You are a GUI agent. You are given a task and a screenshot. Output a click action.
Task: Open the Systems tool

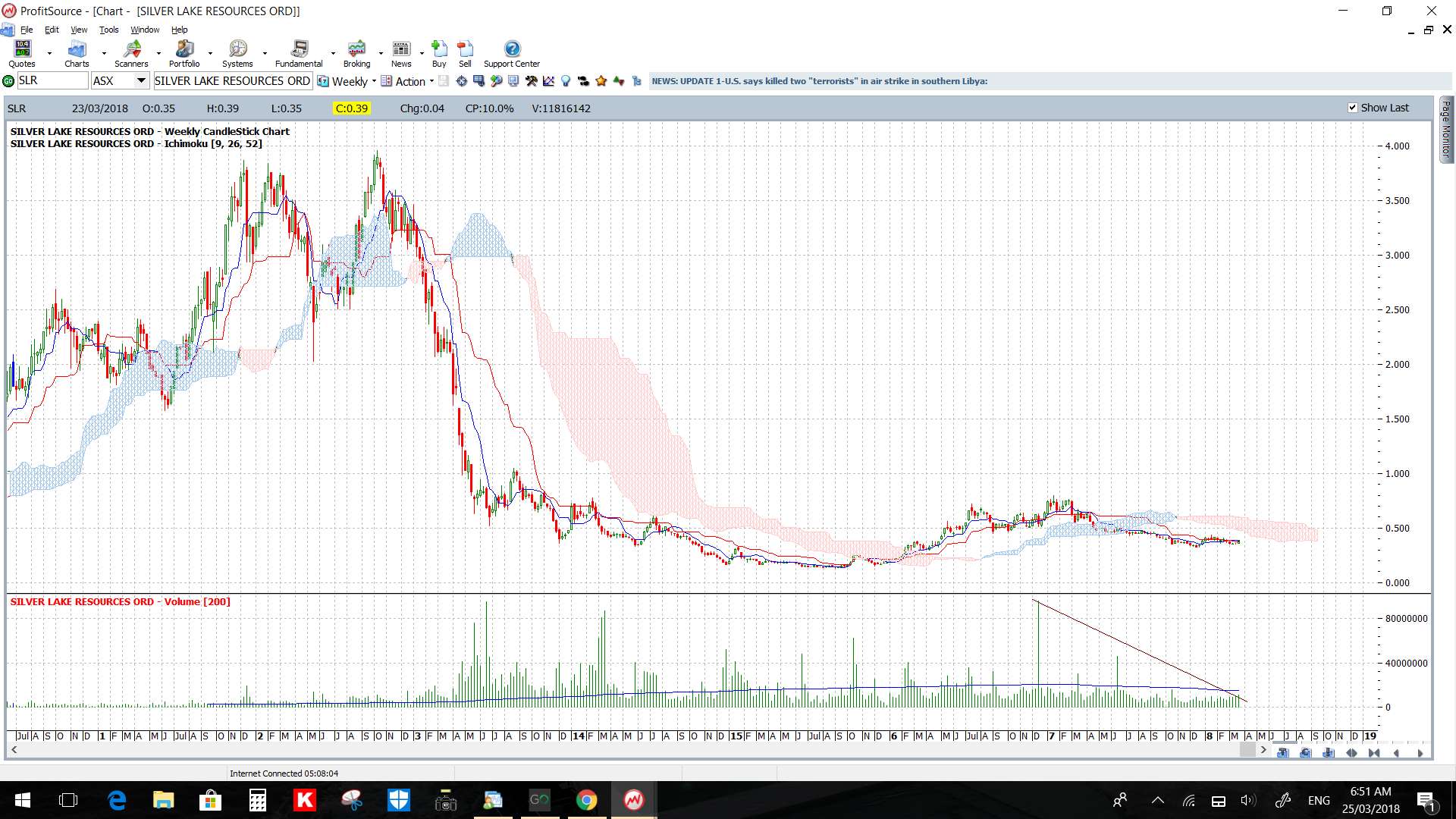(x=237, y=54)
